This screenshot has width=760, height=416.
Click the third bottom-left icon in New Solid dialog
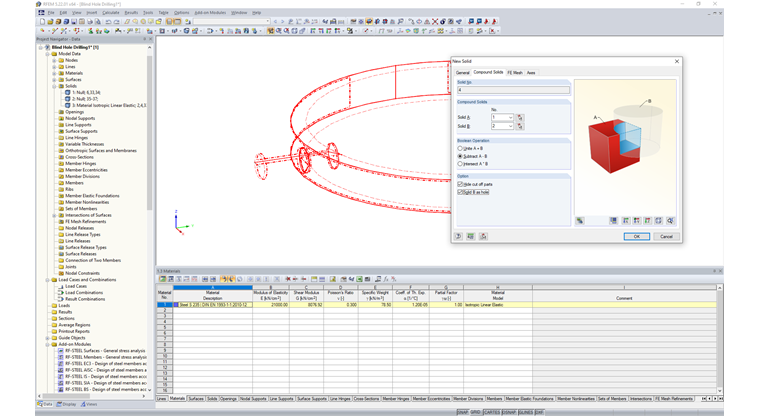pyautogui.click(x=483, y=237)
